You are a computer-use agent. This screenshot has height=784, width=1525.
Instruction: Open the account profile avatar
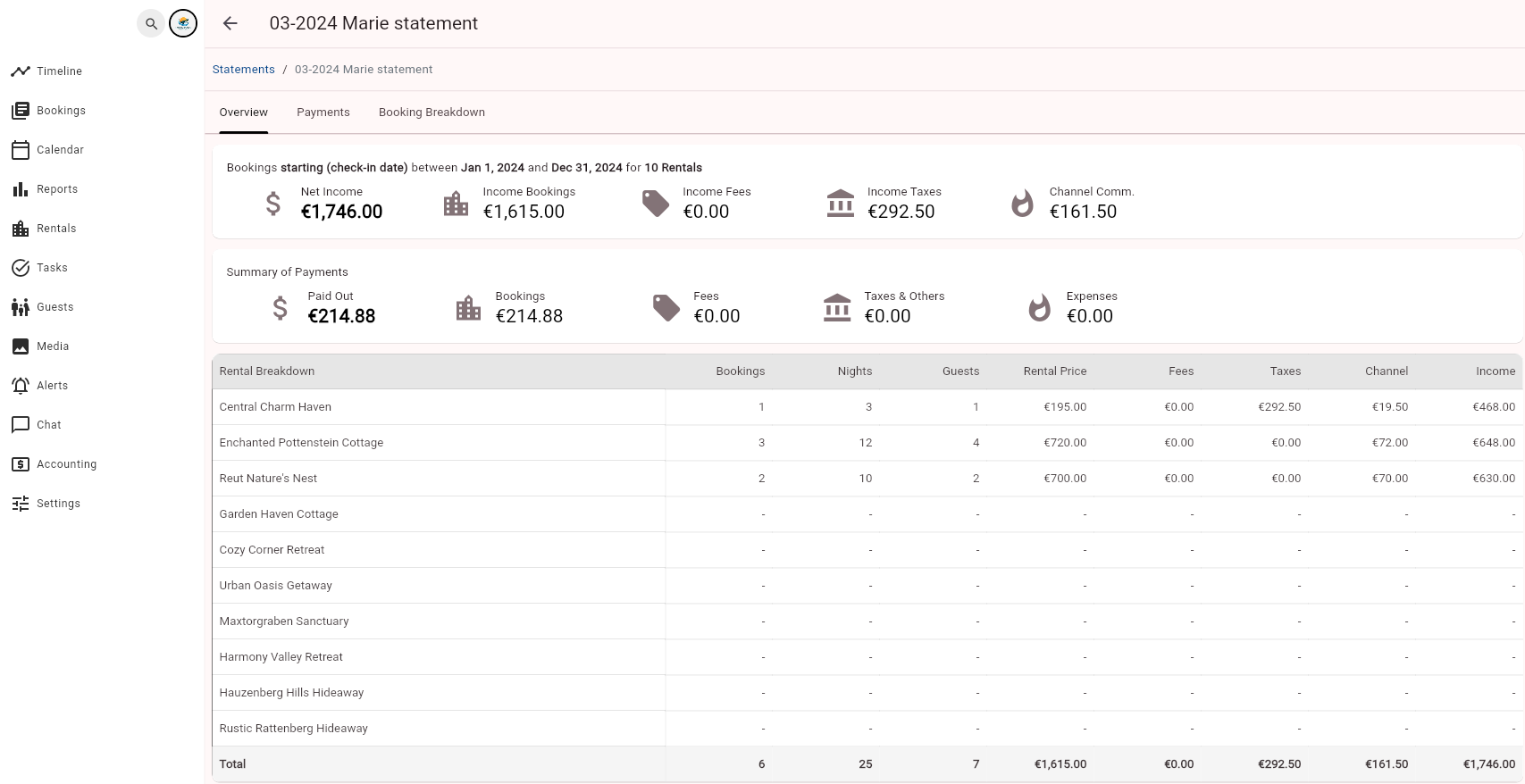pos(183,24)
